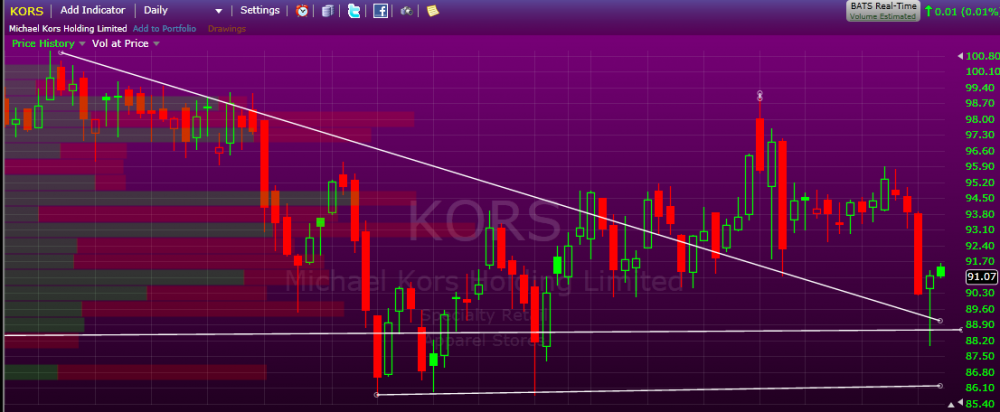Click the 0.01 (0.01%) price change

967,11
